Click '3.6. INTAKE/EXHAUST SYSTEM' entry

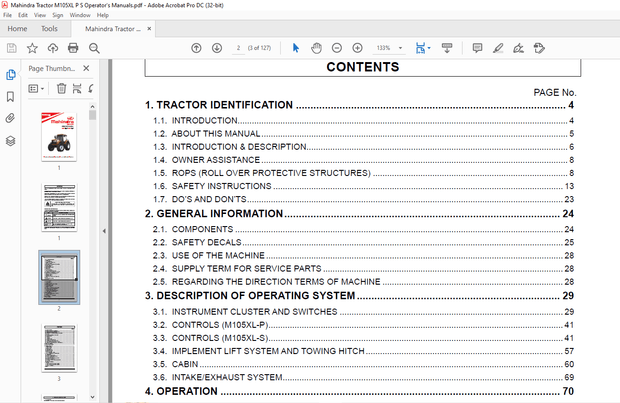[218, 377]
